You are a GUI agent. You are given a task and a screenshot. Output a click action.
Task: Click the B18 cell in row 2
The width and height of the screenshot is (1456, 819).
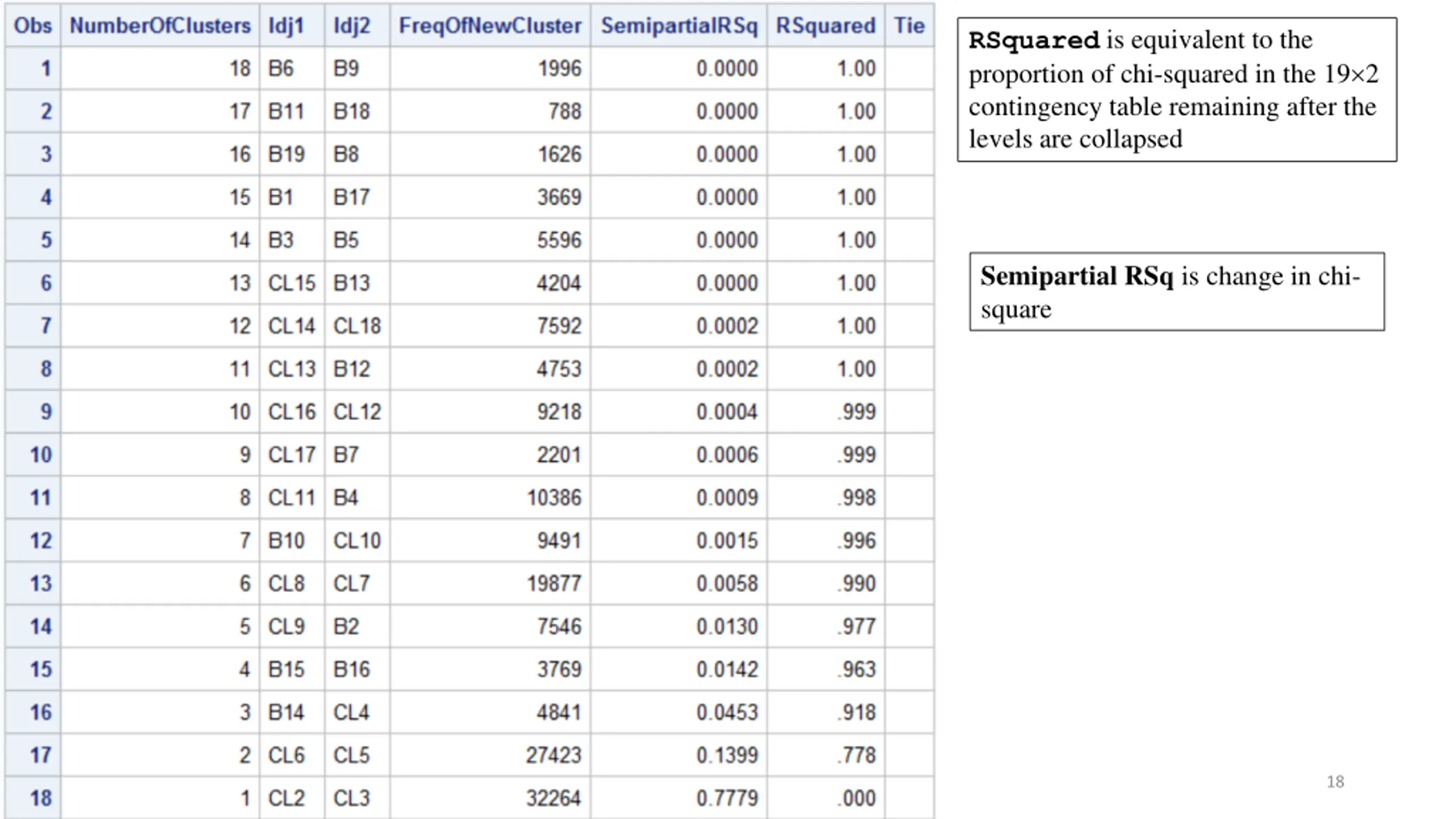(x=357, y=111)
